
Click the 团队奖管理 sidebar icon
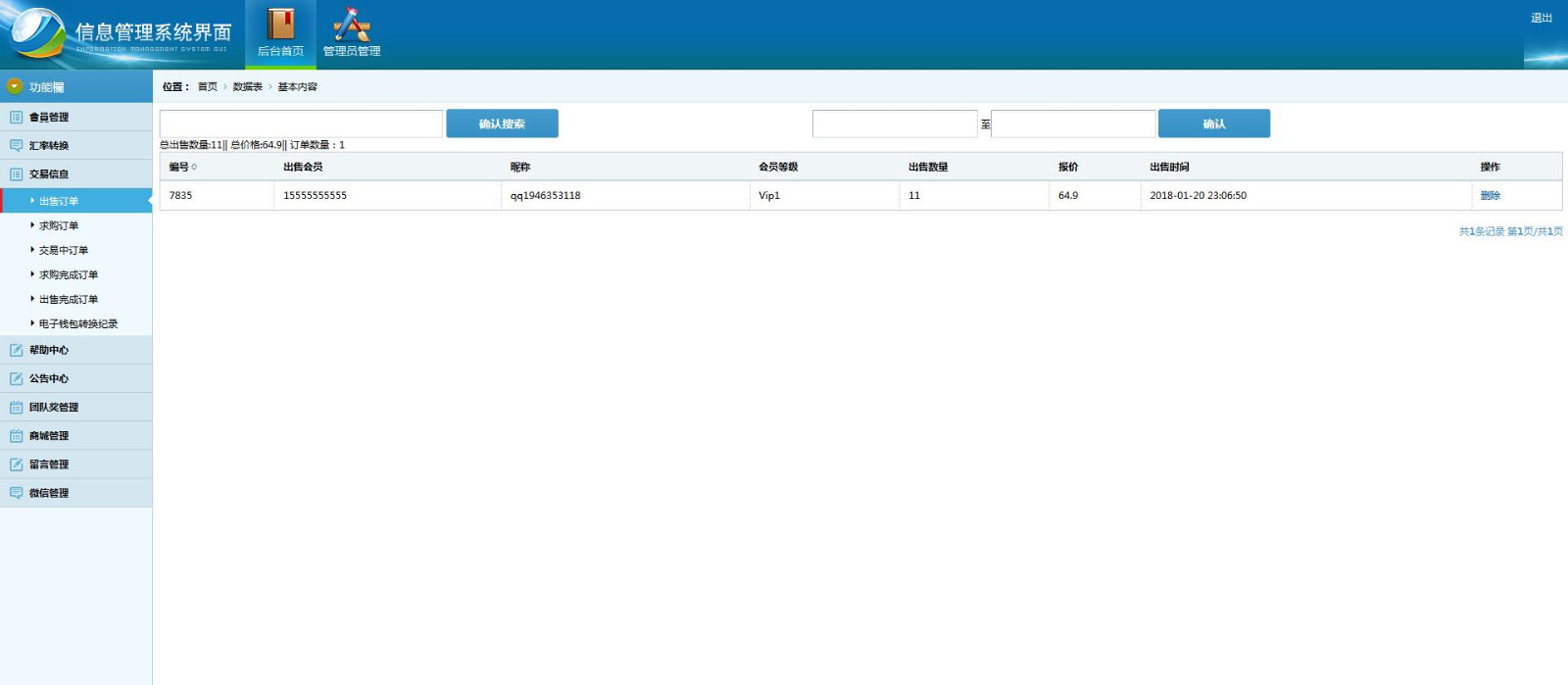pyautogui.click(x=16, y=407)
